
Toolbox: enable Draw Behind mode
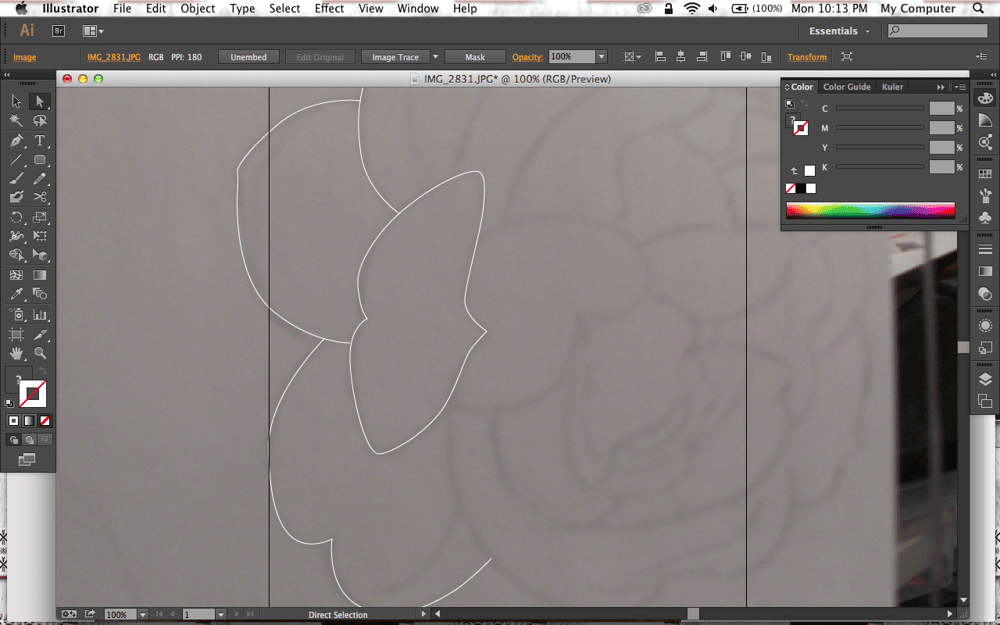(29, 440)
